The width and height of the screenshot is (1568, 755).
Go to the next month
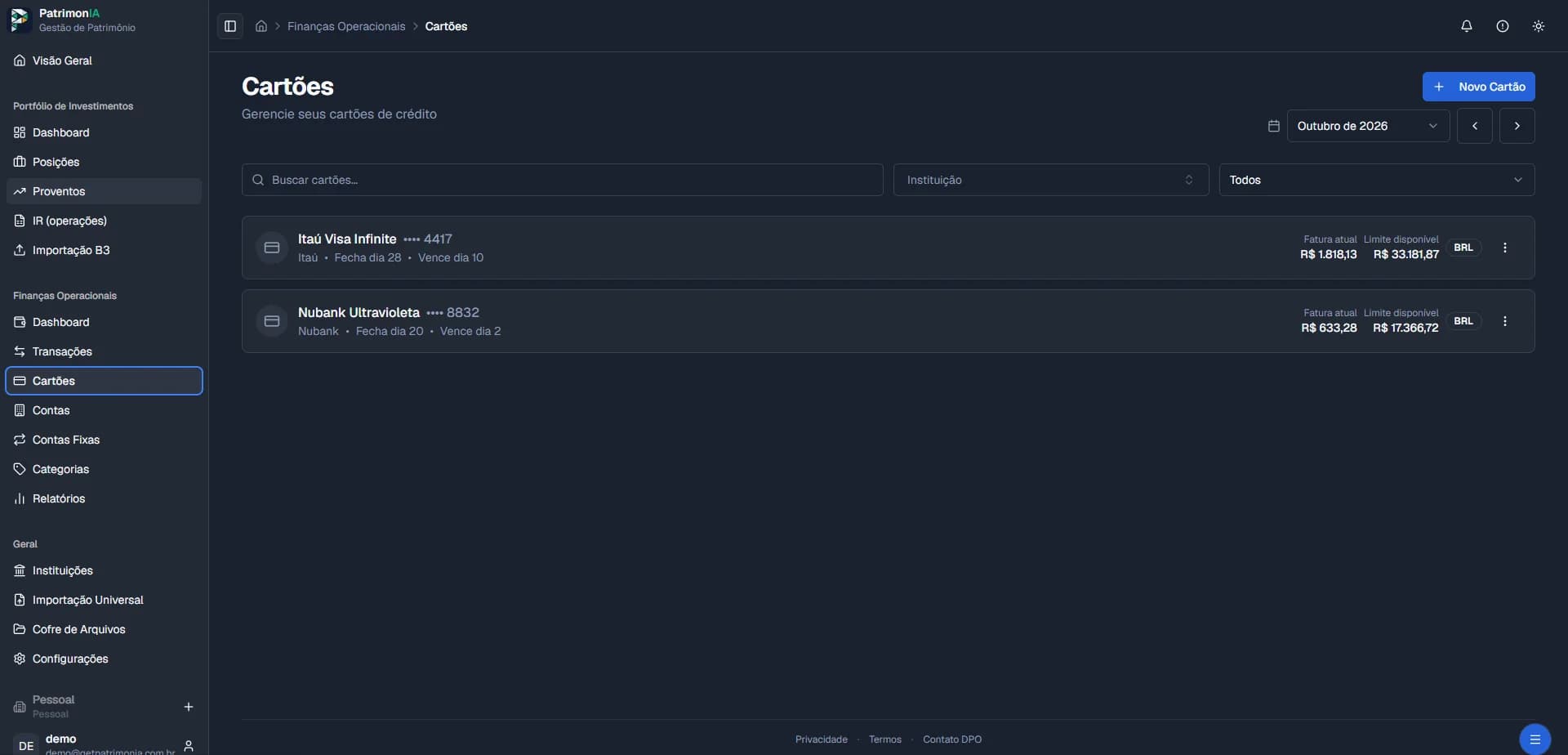tap(1517, 126)
